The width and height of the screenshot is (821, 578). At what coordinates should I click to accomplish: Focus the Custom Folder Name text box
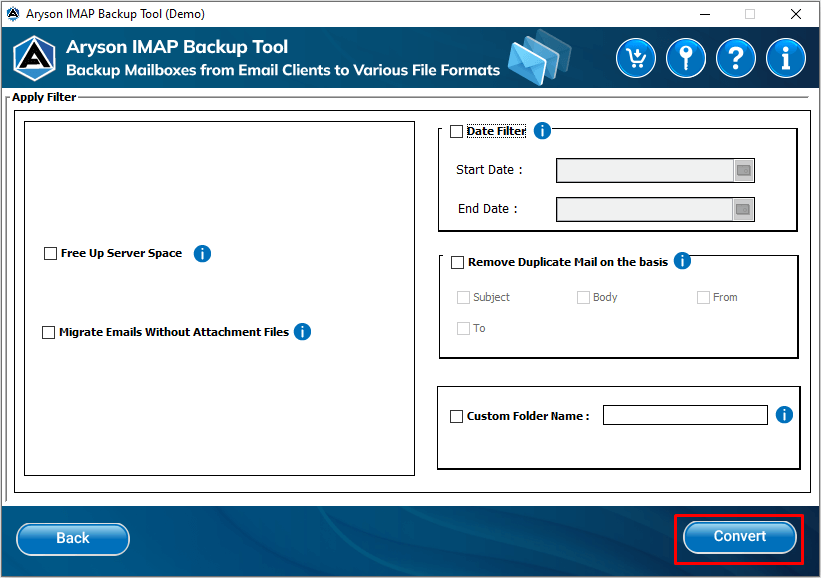pos(685,415)
